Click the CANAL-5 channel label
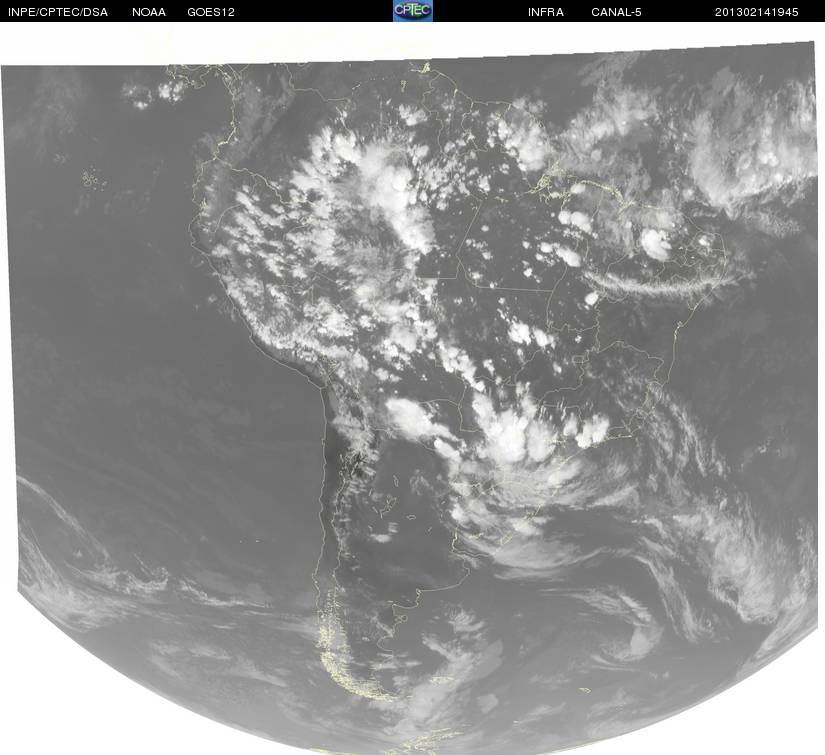The width and height of the screenshot is (825, 755). [x=616, y=12]
